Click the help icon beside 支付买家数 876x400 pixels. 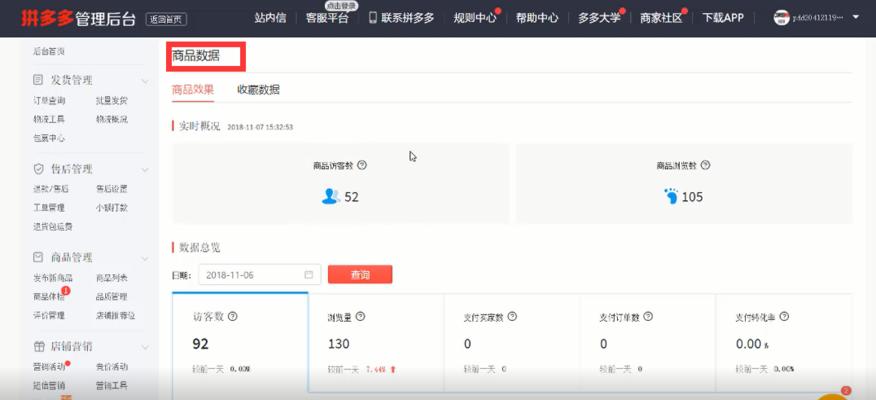point(512,316)
